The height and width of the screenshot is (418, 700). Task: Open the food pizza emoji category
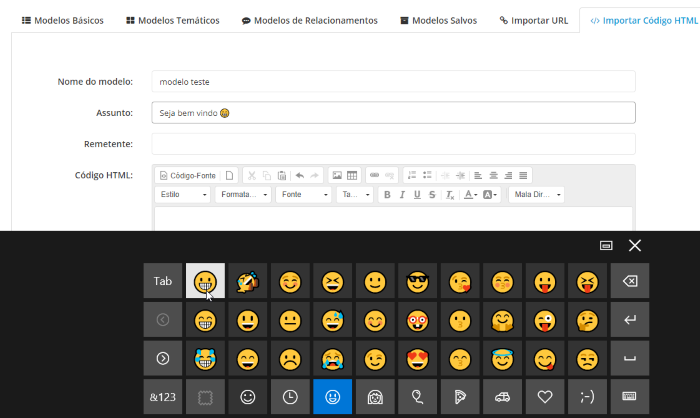460,397
